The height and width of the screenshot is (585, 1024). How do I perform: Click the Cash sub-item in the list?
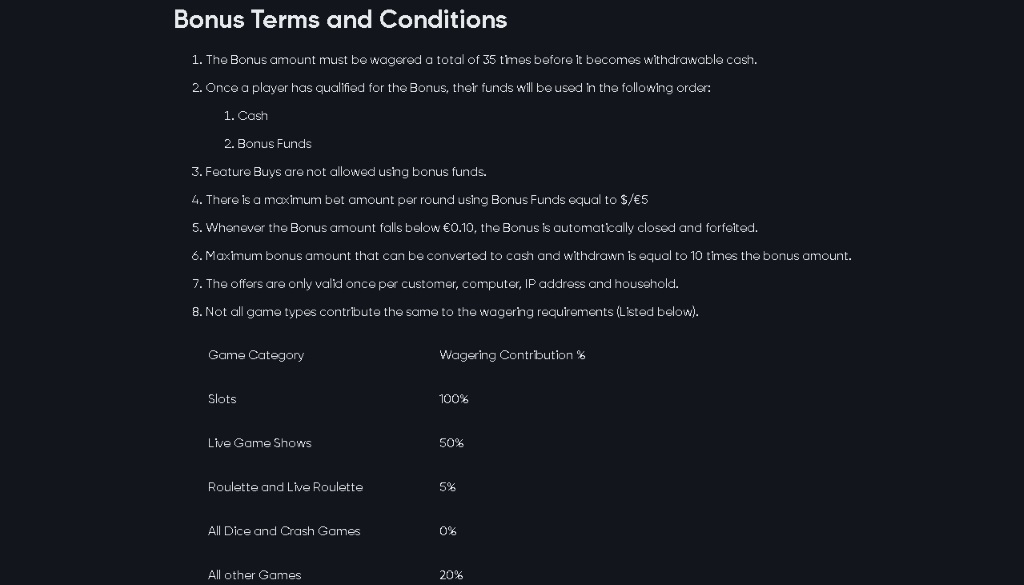coord(252,116)
